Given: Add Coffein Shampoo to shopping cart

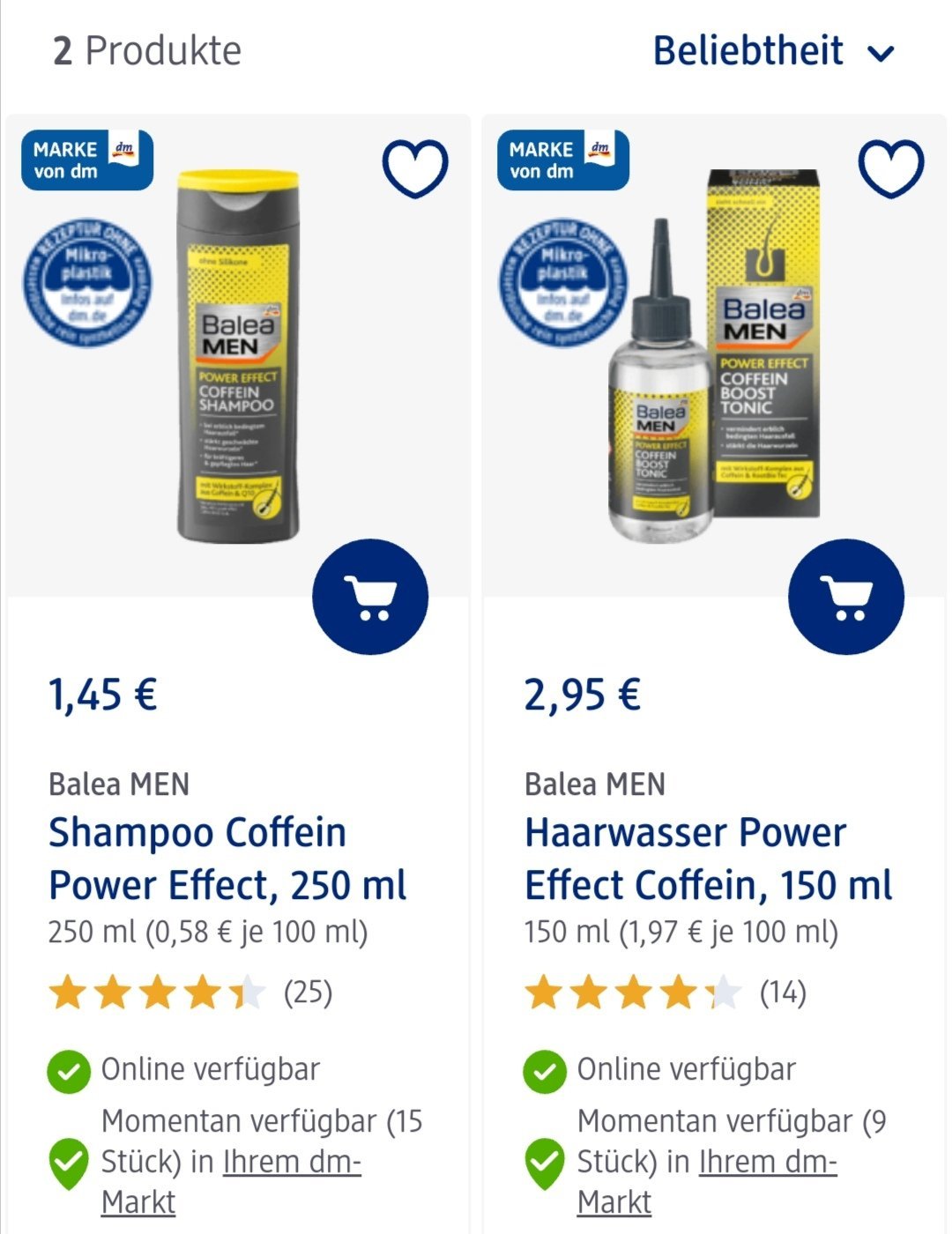Looking at the screenshot, I should [x=370, y=598].
